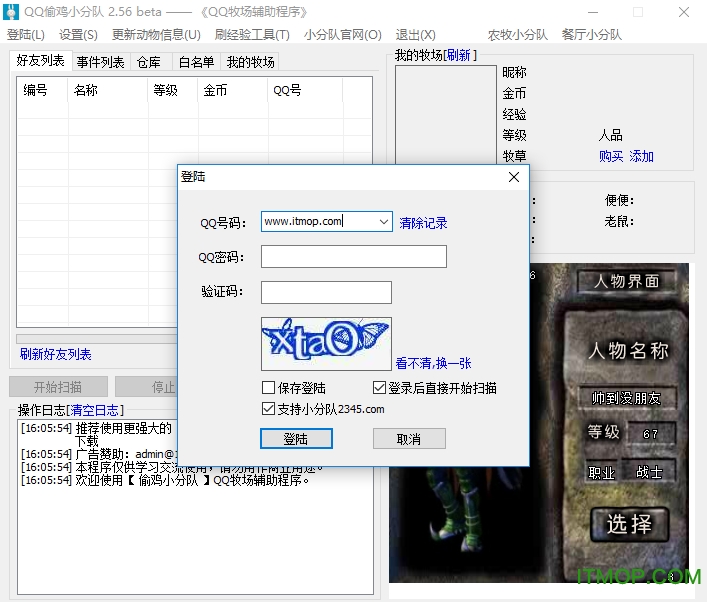Expand the QQ号码 dropdown arrow

pyautogui.click(x=384, y=221)
